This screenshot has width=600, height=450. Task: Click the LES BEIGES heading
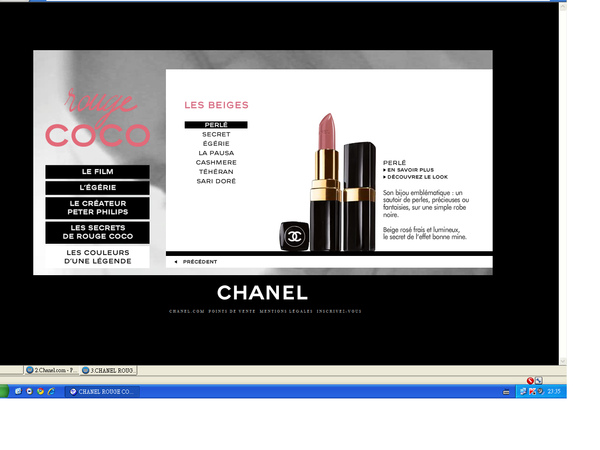tap(217, 105)
